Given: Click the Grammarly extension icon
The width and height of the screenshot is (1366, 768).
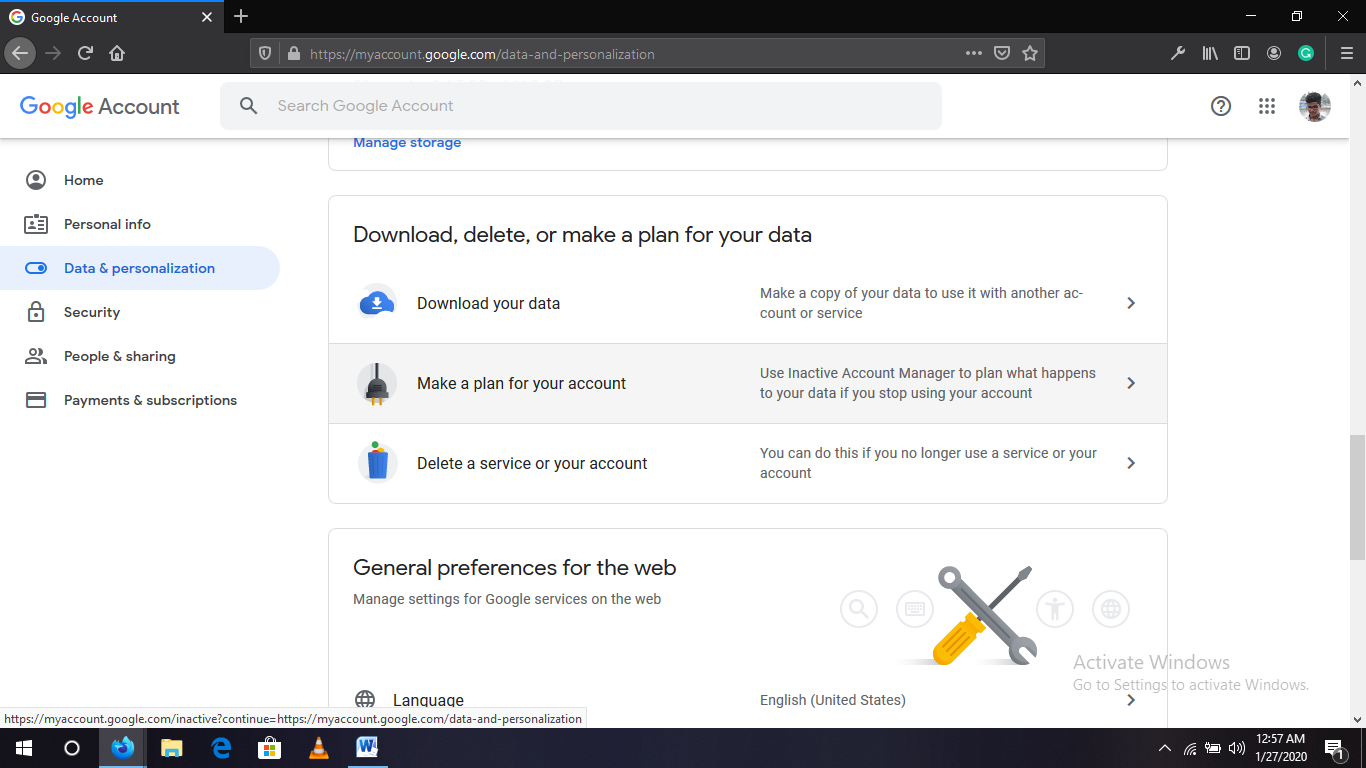Looking at the screenshot, I should pyautogui.click(x=1306, y=53).
